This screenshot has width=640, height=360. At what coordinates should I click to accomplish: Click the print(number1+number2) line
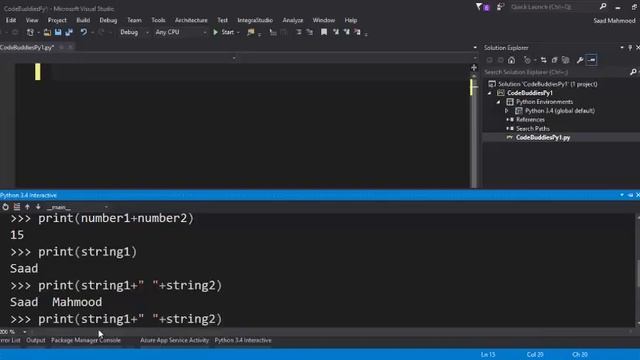(x=102, y=218)
